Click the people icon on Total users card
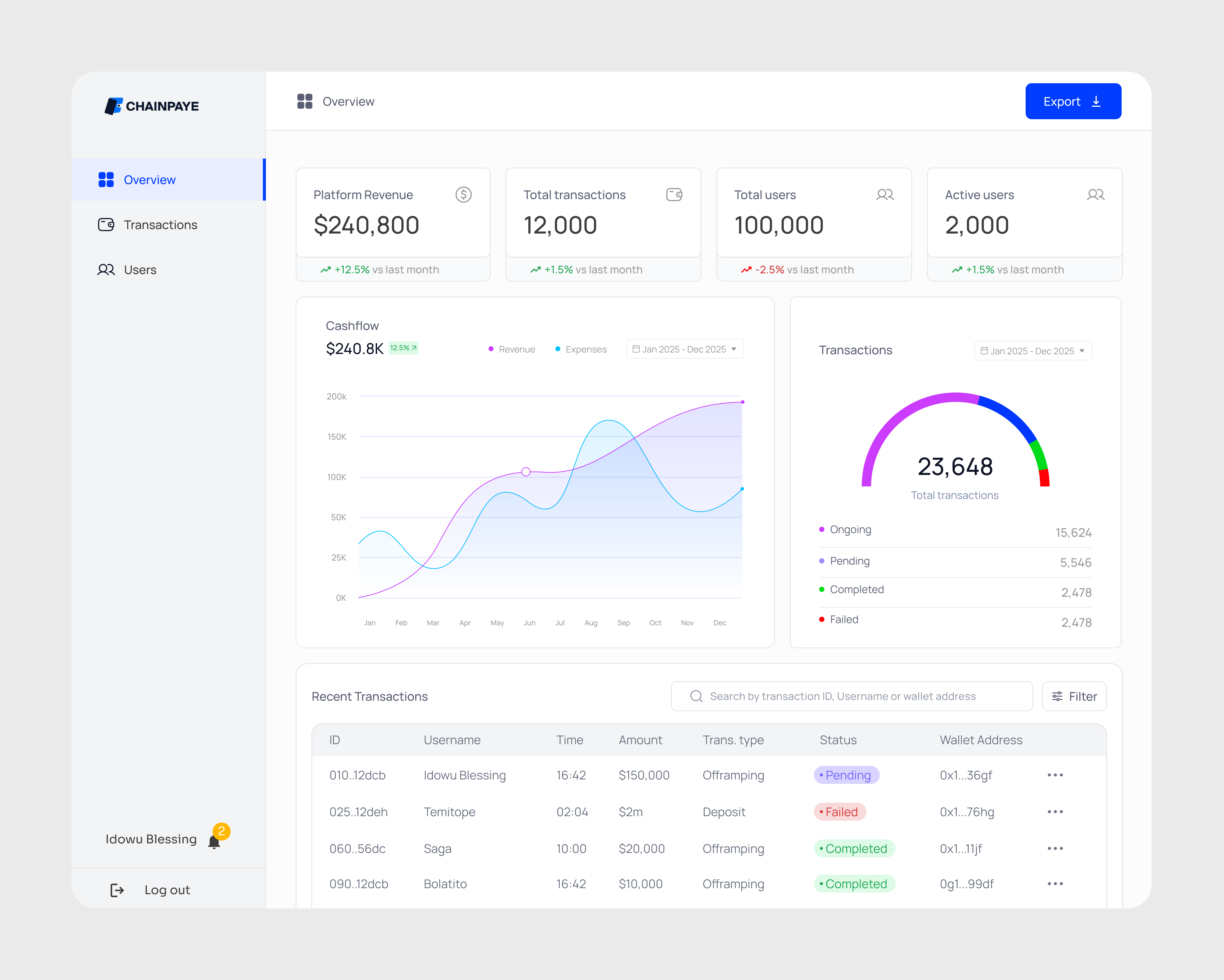Viewport: 1224px width, 980px height. 885,195
